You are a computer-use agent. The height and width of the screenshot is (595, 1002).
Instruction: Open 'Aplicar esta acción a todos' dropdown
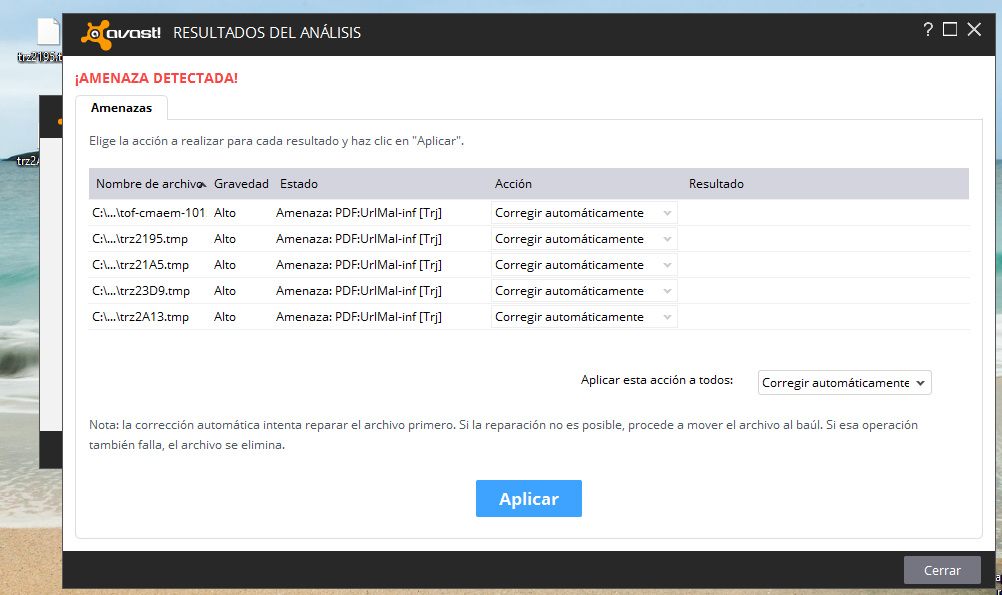pos(844,383)
